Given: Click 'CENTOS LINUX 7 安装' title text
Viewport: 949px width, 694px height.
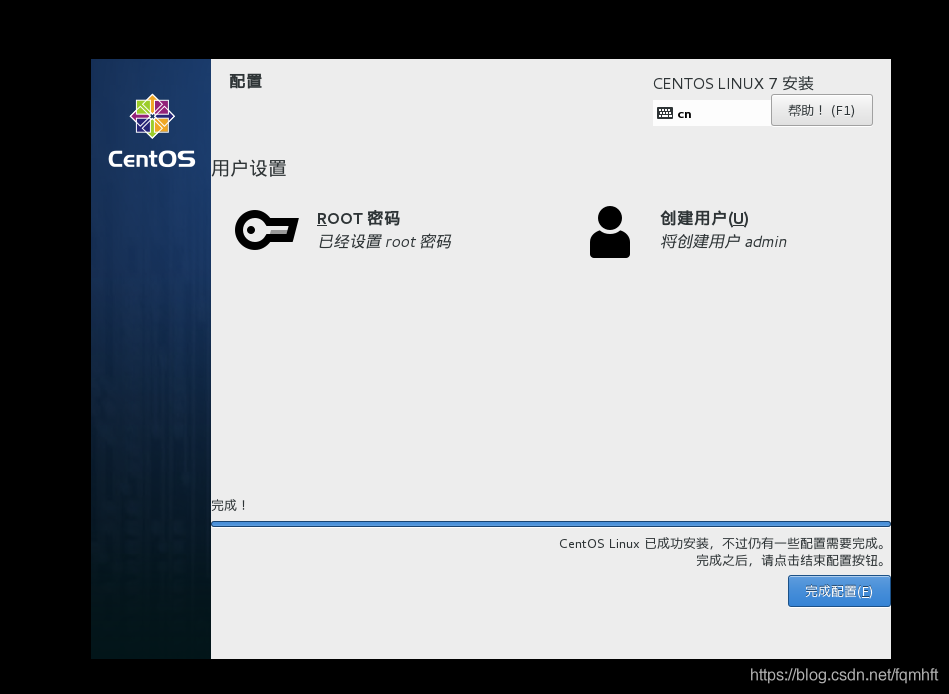Looking at the screenshot, I should (733, 83).
